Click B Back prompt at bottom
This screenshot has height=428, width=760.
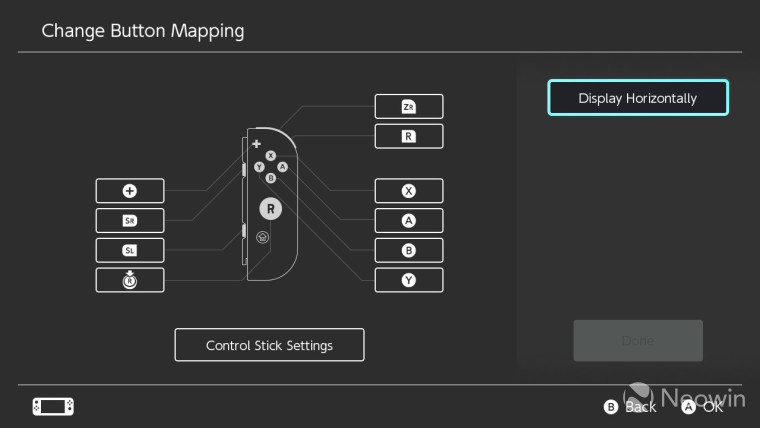[630, 407]
